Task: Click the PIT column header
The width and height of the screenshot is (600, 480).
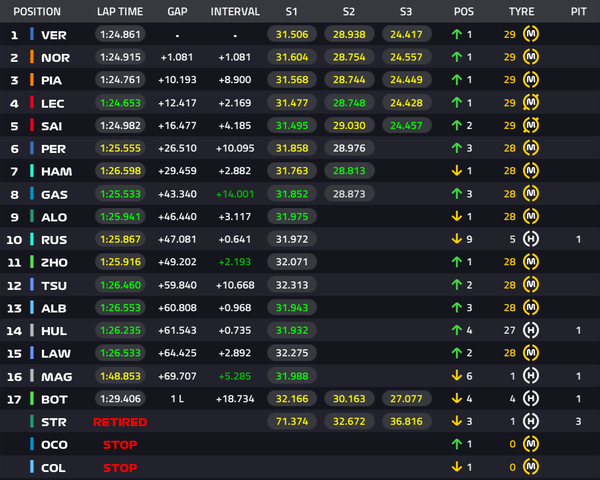Action: (578, 11)
